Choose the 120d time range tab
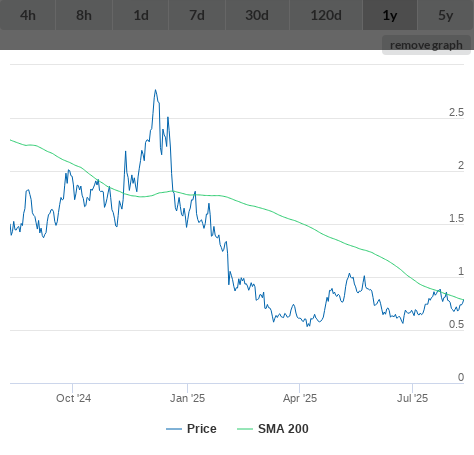The height and width of the screenshot is (455, 474). pyautogui.click(x=326, y=15)
